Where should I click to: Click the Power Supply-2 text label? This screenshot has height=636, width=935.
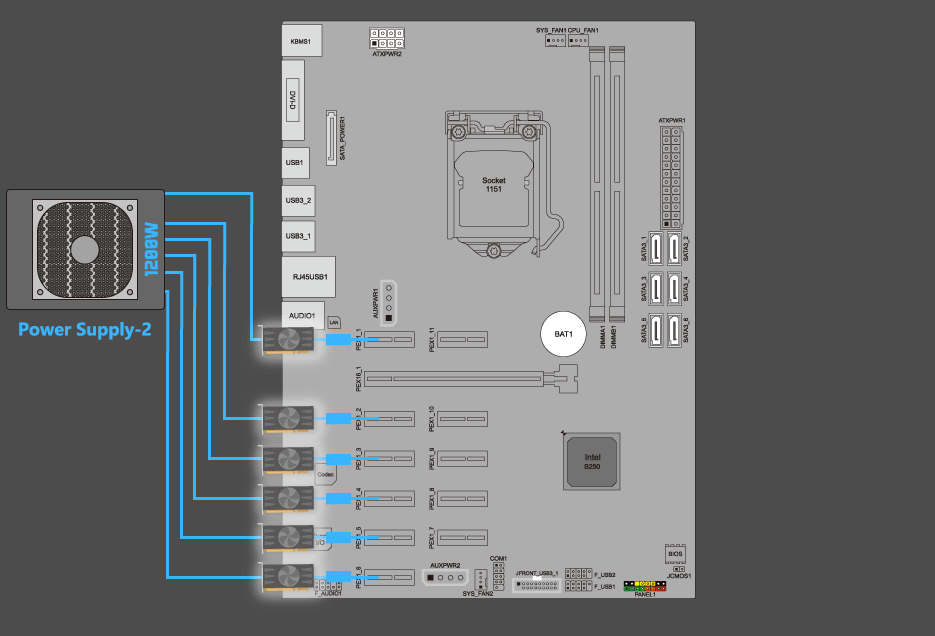pyautogui.click(x=85, y=328)
